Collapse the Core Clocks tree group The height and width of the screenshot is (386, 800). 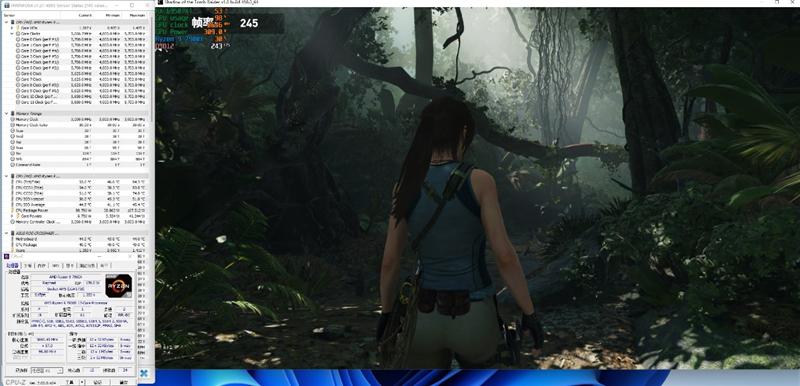pyautogui.click(x=12, y=34)
